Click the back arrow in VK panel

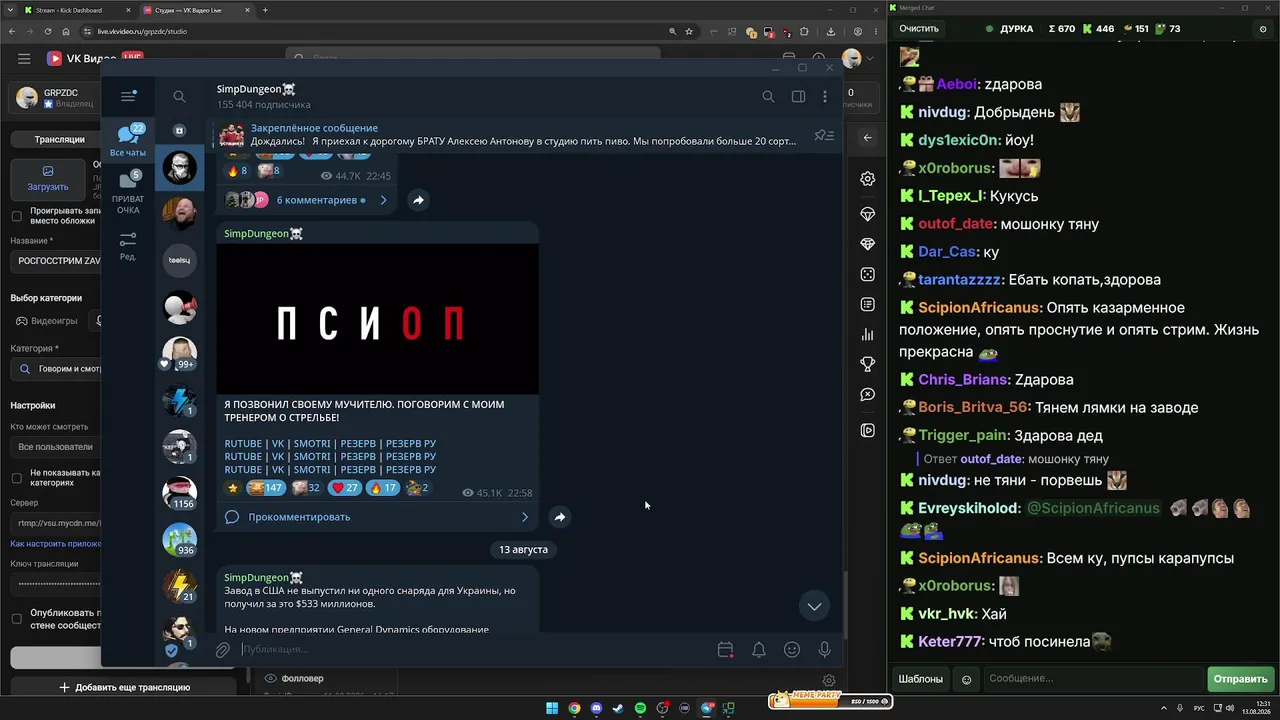click(867, 138)
